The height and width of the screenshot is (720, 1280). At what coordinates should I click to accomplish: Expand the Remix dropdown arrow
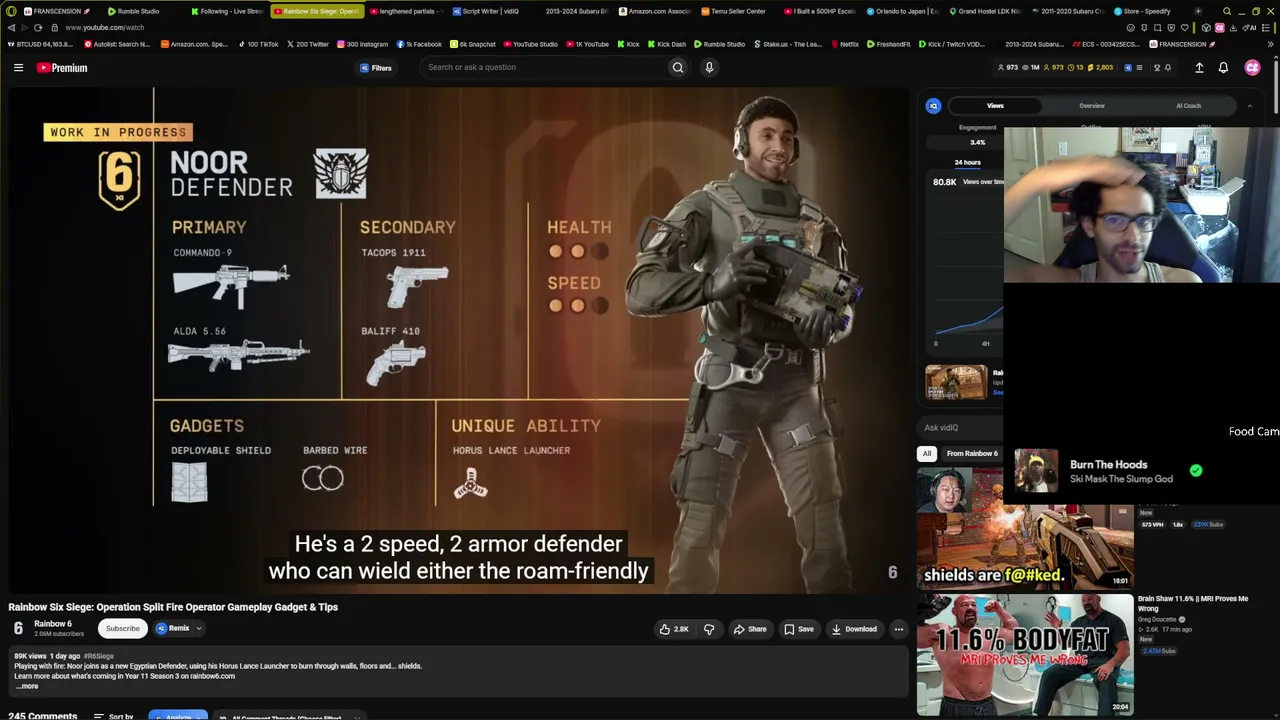point(198,628)
